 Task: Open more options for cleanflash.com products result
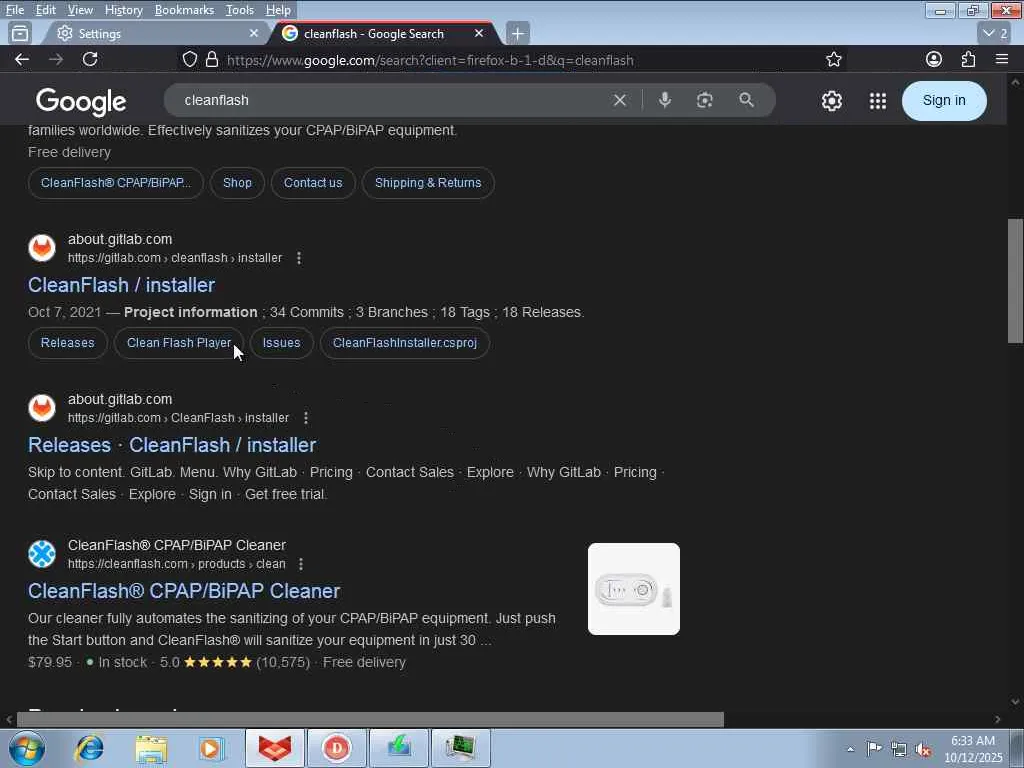click(301, 564)
